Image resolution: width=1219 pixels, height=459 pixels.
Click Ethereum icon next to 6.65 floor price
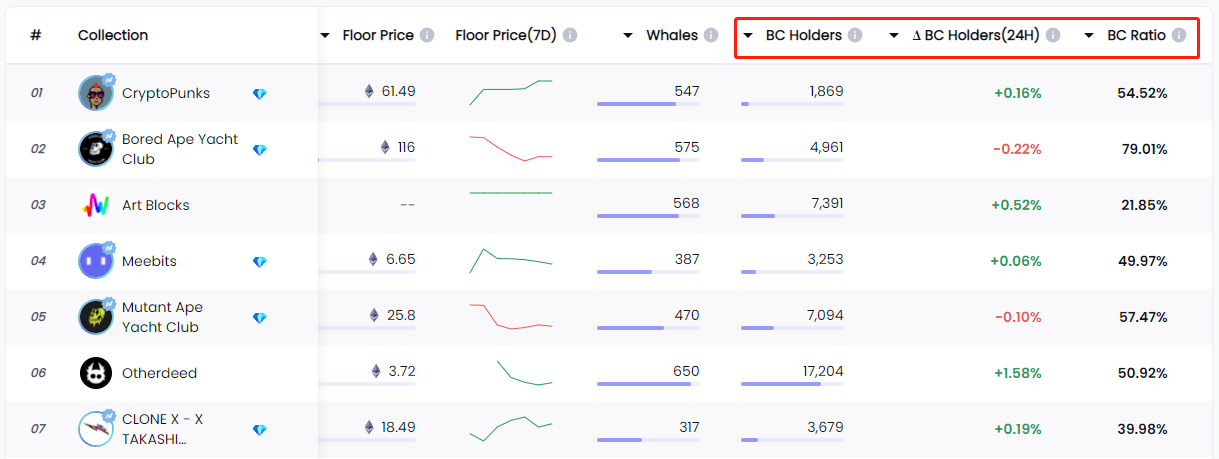pos(374,259)
